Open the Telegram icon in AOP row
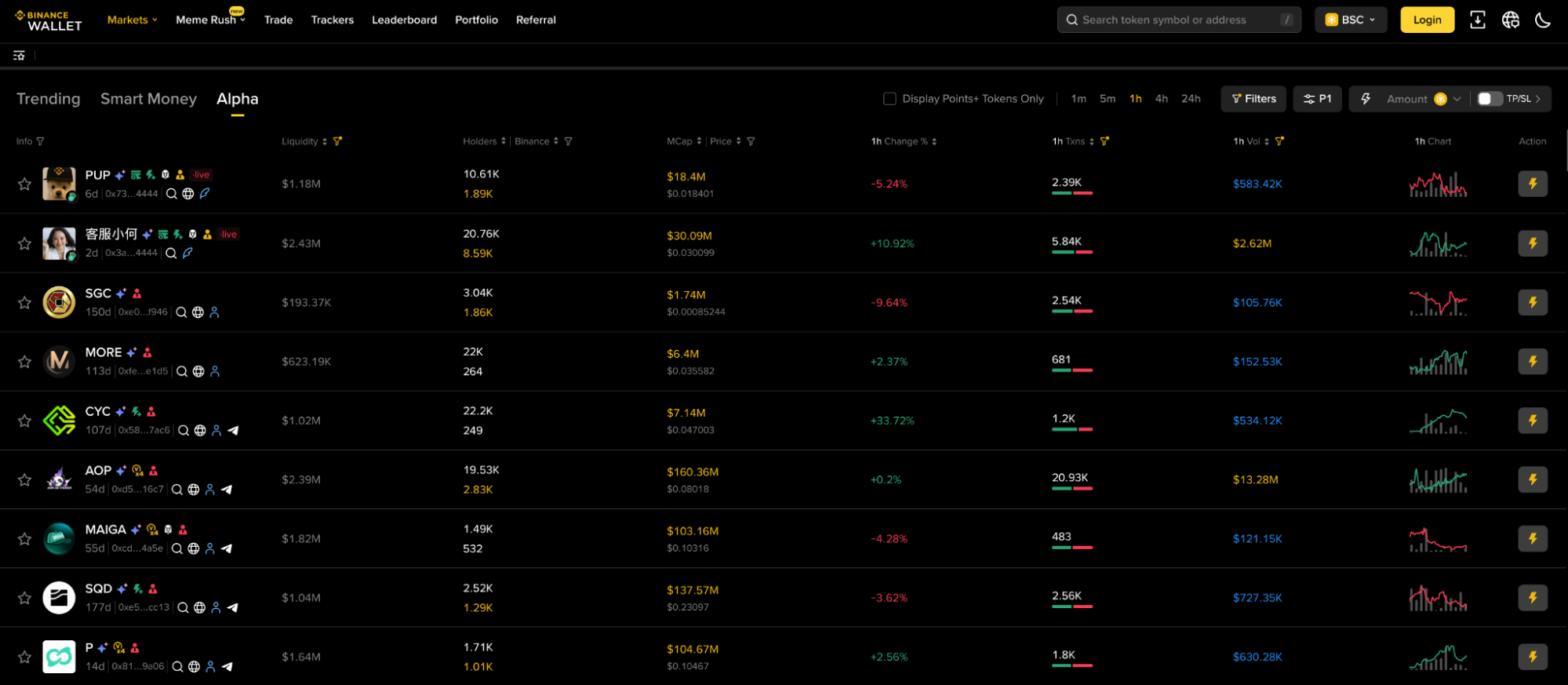Image resolution: width=1568 pixels, height=685 pixels. click(x=227, y=490)
